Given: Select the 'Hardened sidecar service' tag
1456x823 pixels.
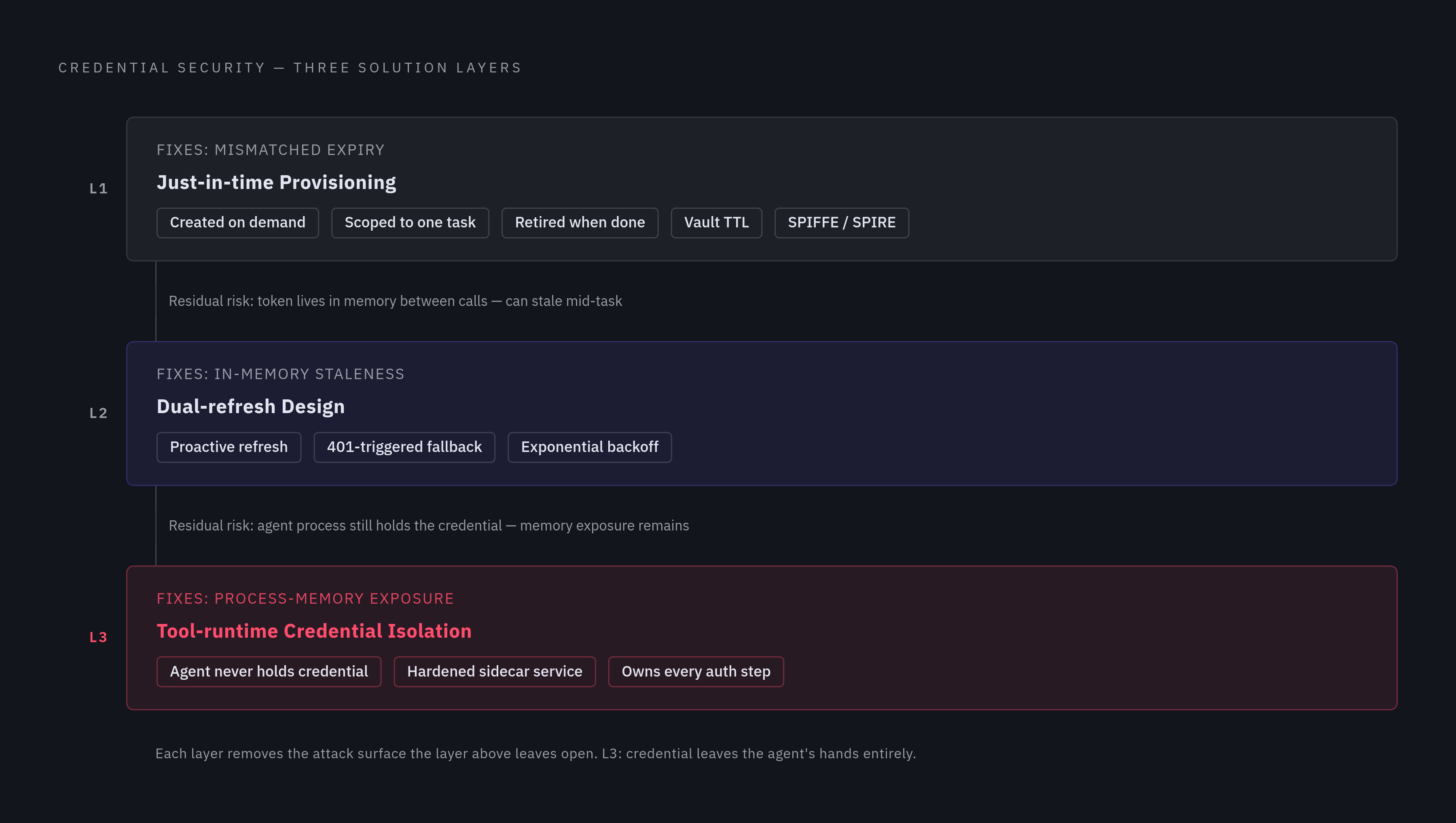Looking at the screenshot, I should [x=495, y=672].
